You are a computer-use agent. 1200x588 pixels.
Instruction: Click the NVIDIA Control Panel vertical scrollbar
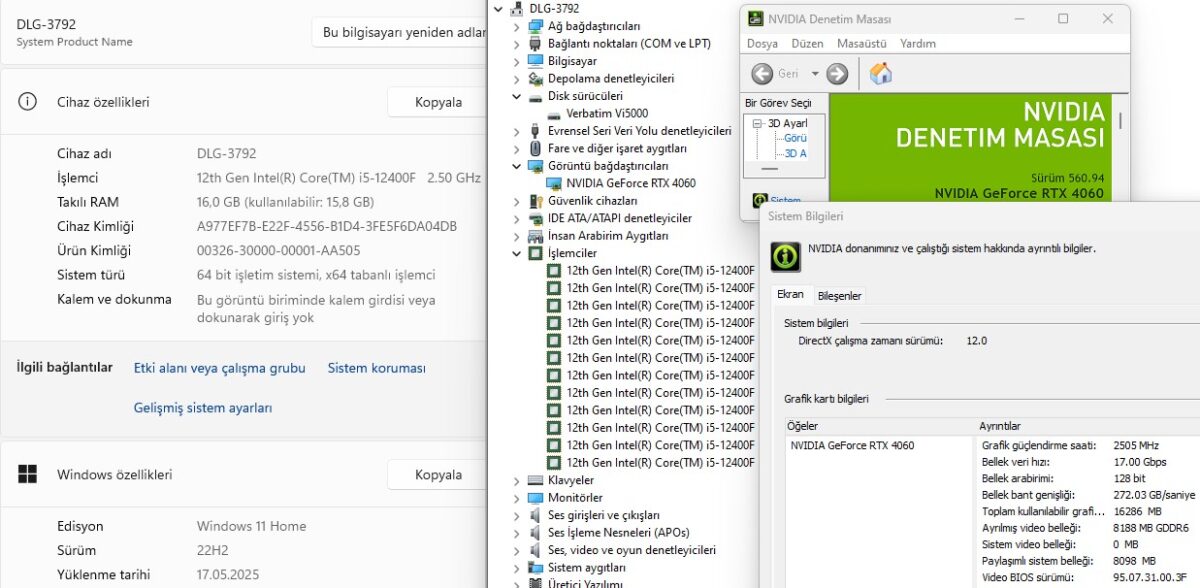tap(1120, 120)
